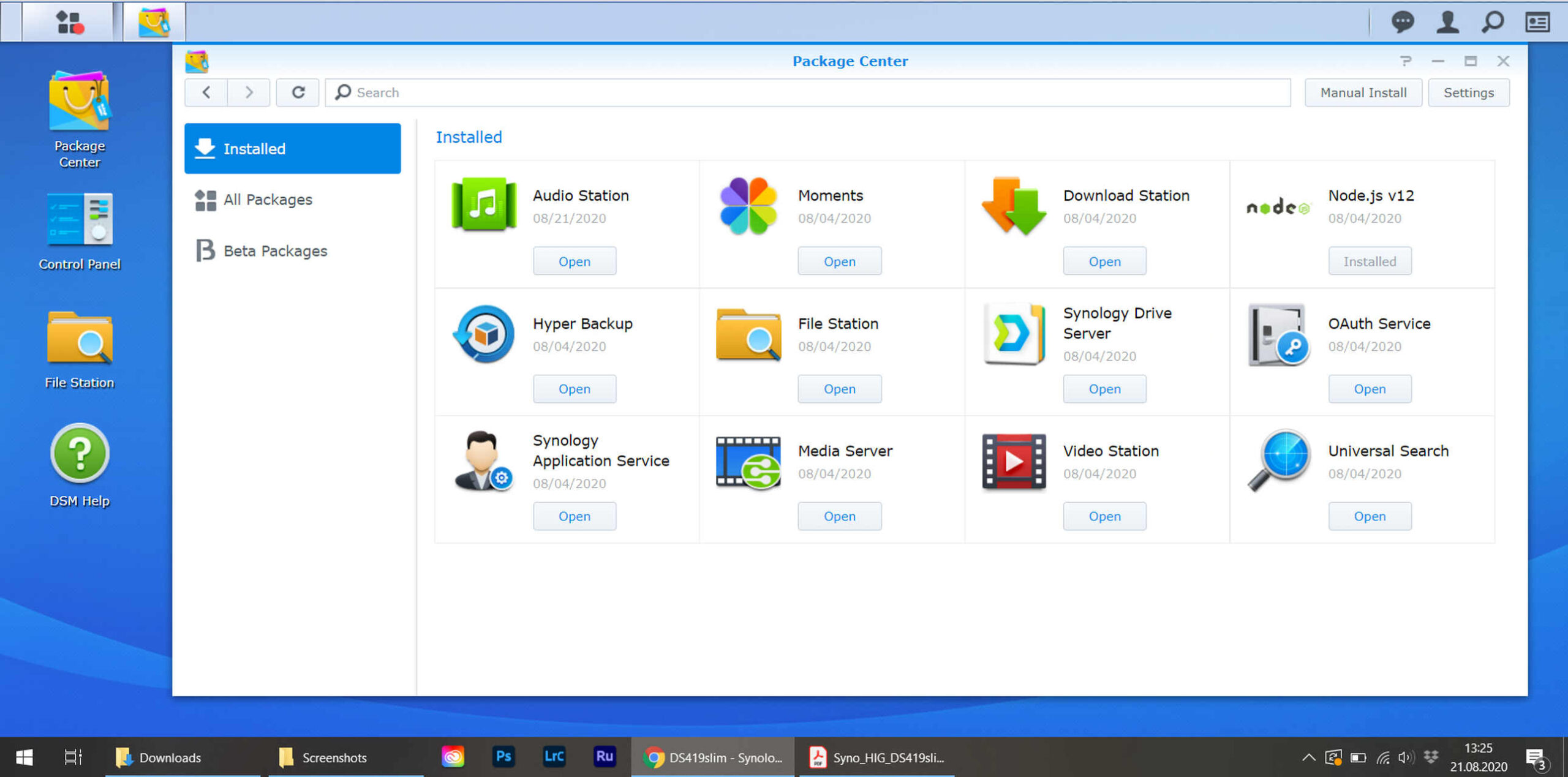Image resolution: width=1568 pixels, height=777 pixels.
Task: Click the Manual Install button
Action: pyautogui.click(x=1363, y=92)
